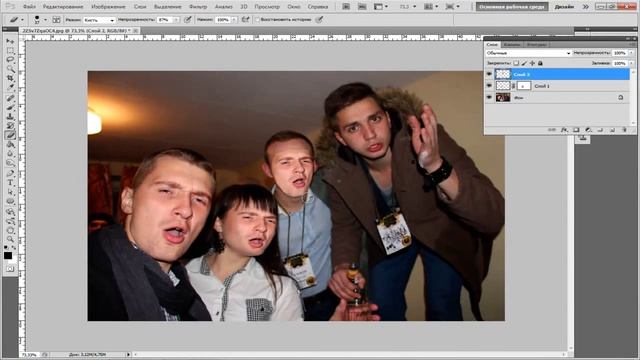The width and height of the screenshot is (640, 360).
Task: Open the 'Редактирование' menu
Action: [x=63, y=7]
